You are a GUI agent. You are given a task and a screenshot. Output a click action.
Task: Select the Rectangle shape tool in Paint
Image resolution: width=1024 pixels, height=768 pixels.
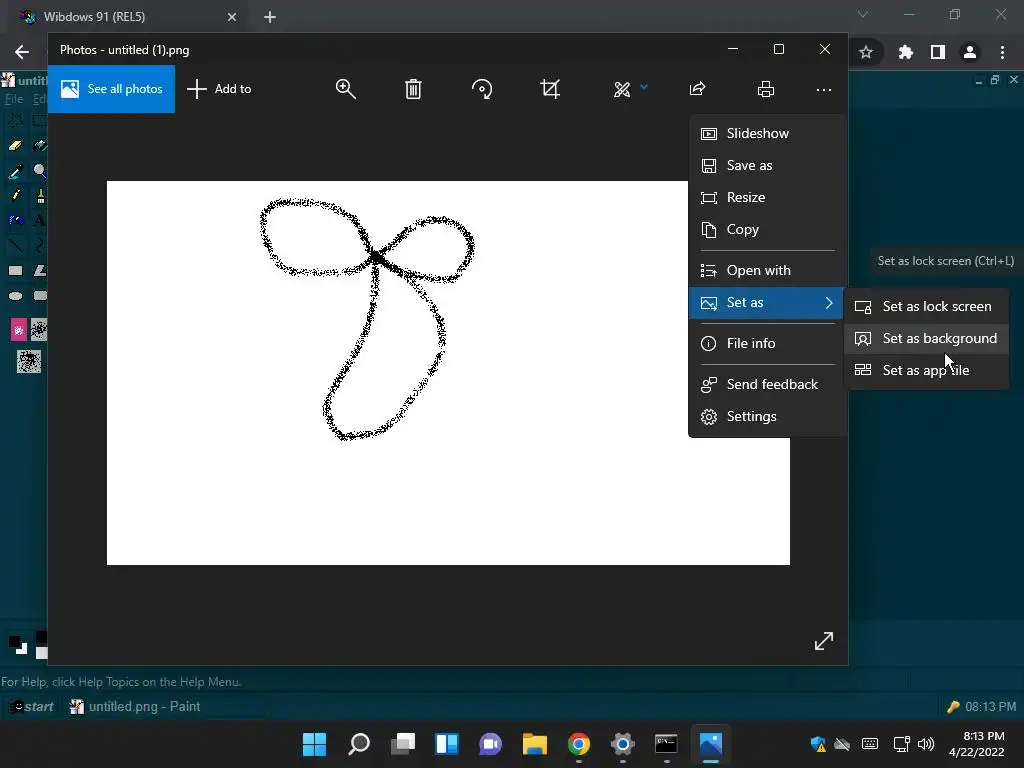tap(15, 270)
